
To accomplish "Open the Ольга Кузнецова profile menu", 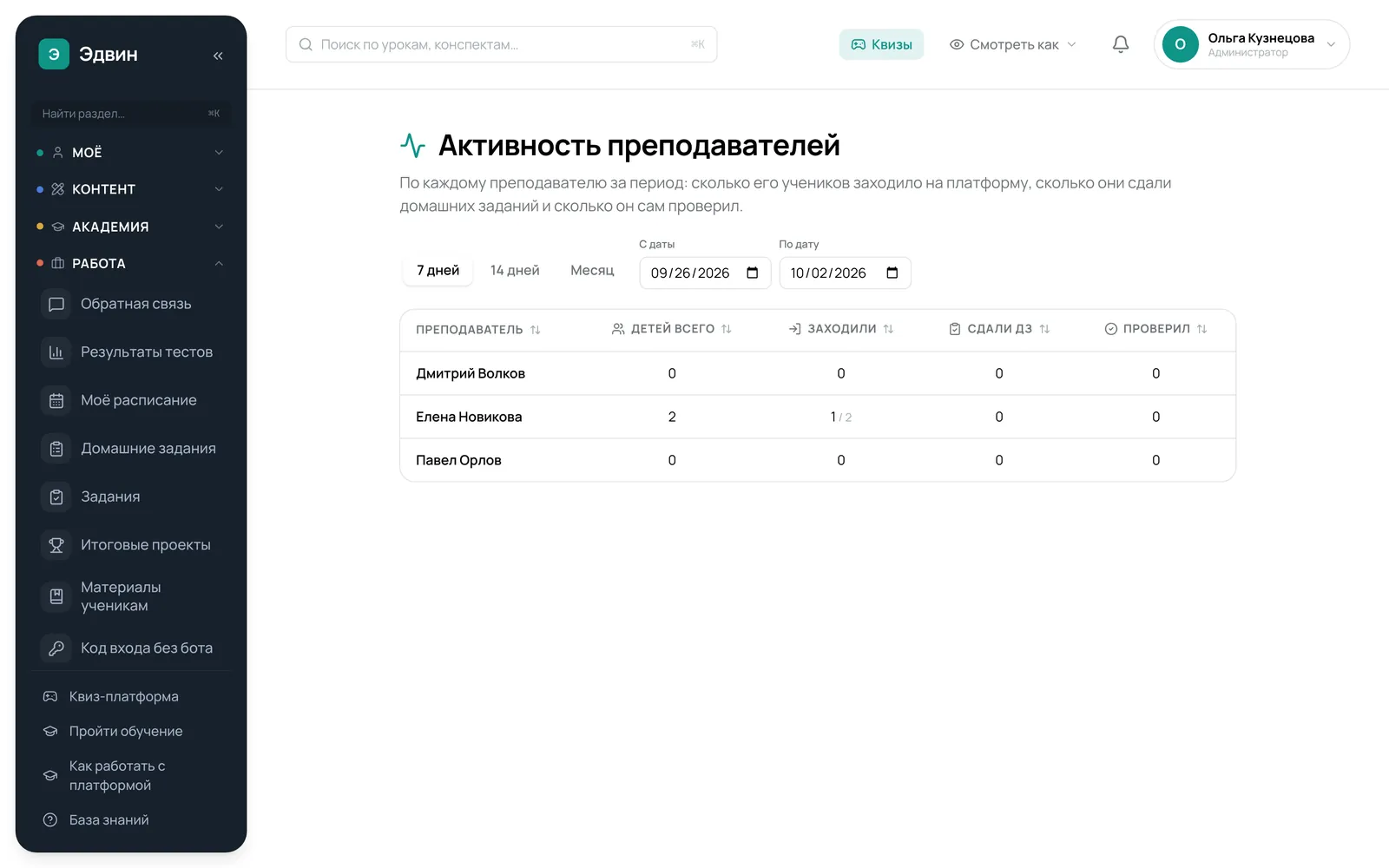I will [1251, 44].
